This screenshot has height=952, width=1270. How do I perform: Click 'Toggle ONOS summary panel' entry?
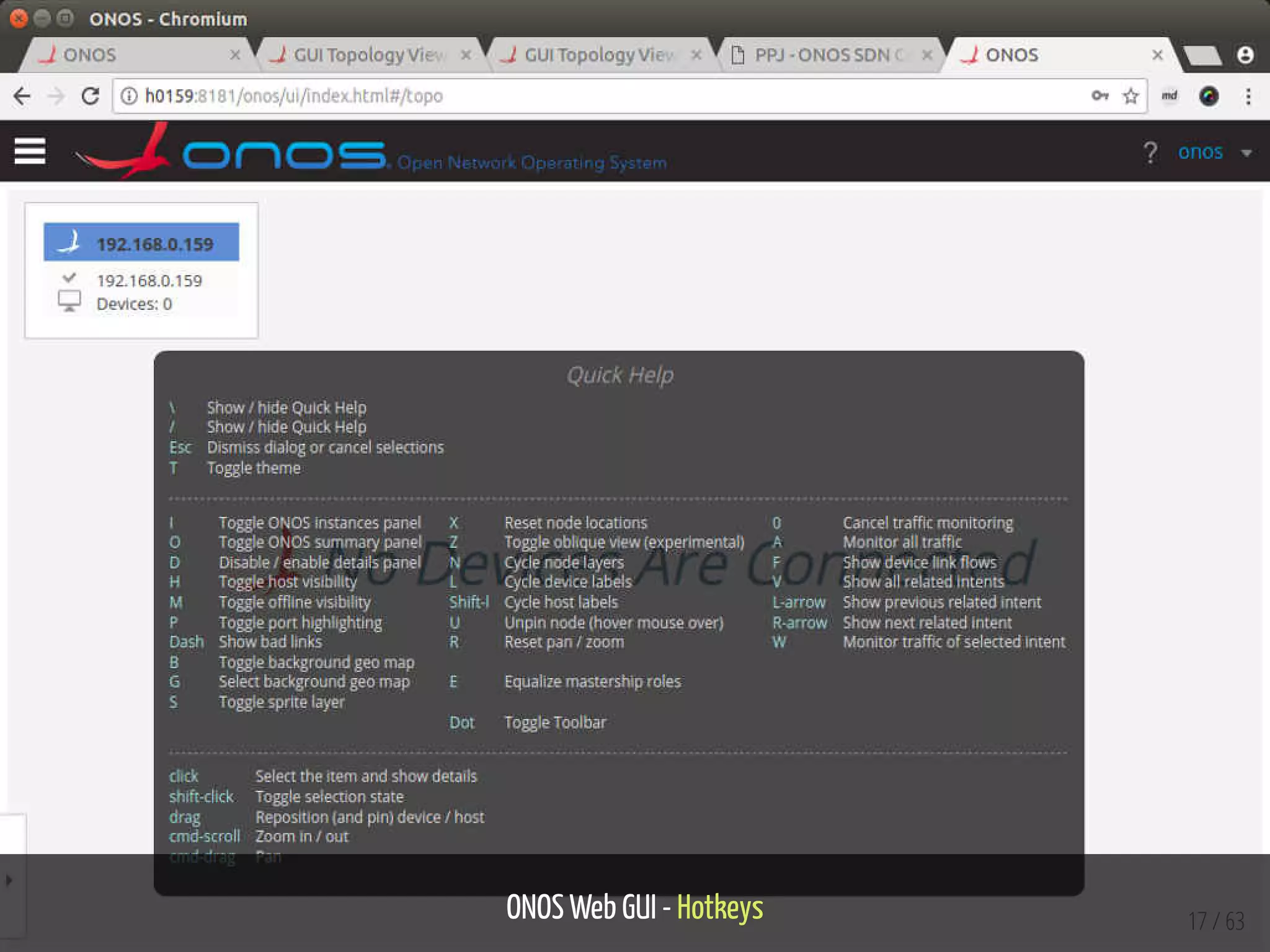pos(320,542)
